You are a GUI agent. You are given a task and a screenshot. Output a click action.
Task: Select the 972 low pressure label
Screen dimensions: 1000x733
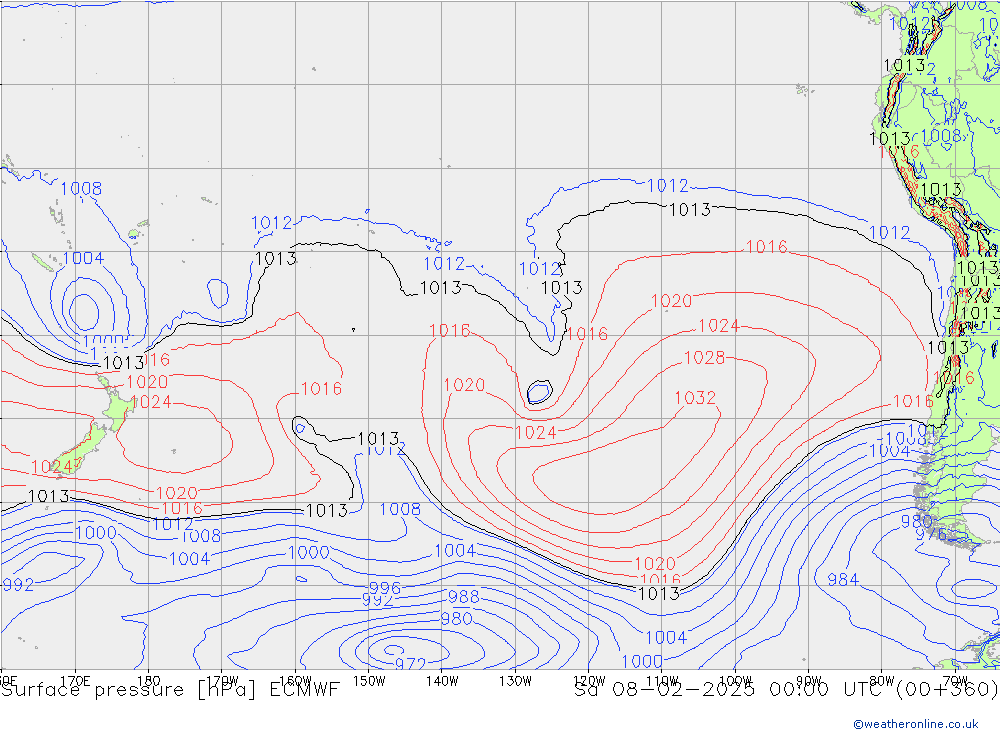pyautogui.click(x=410, y=664)
